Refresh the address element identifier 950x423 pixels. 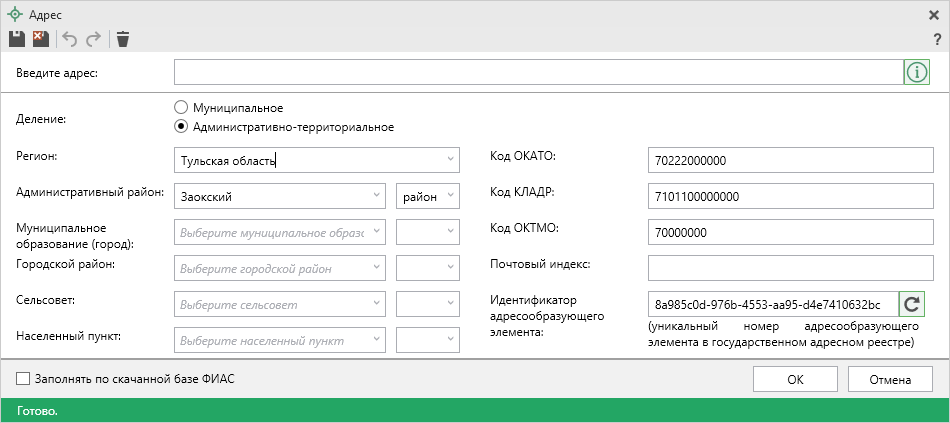coord(911,304)
